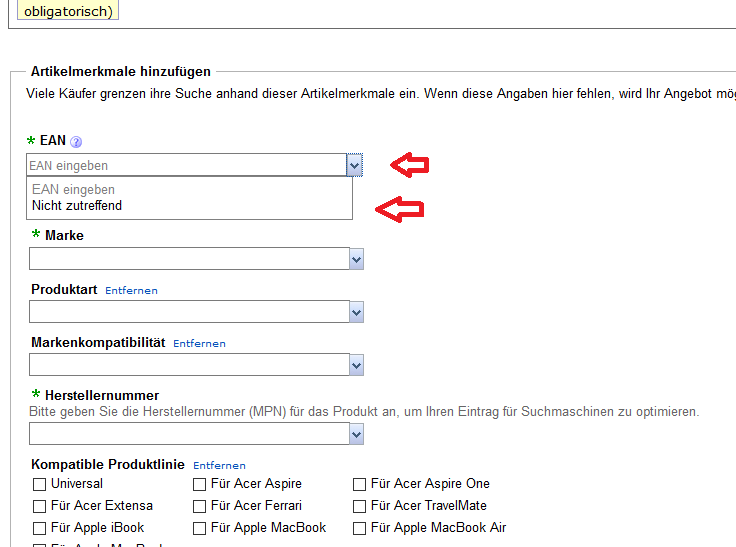Check the Für Apple iBook box

click(40, 528)
